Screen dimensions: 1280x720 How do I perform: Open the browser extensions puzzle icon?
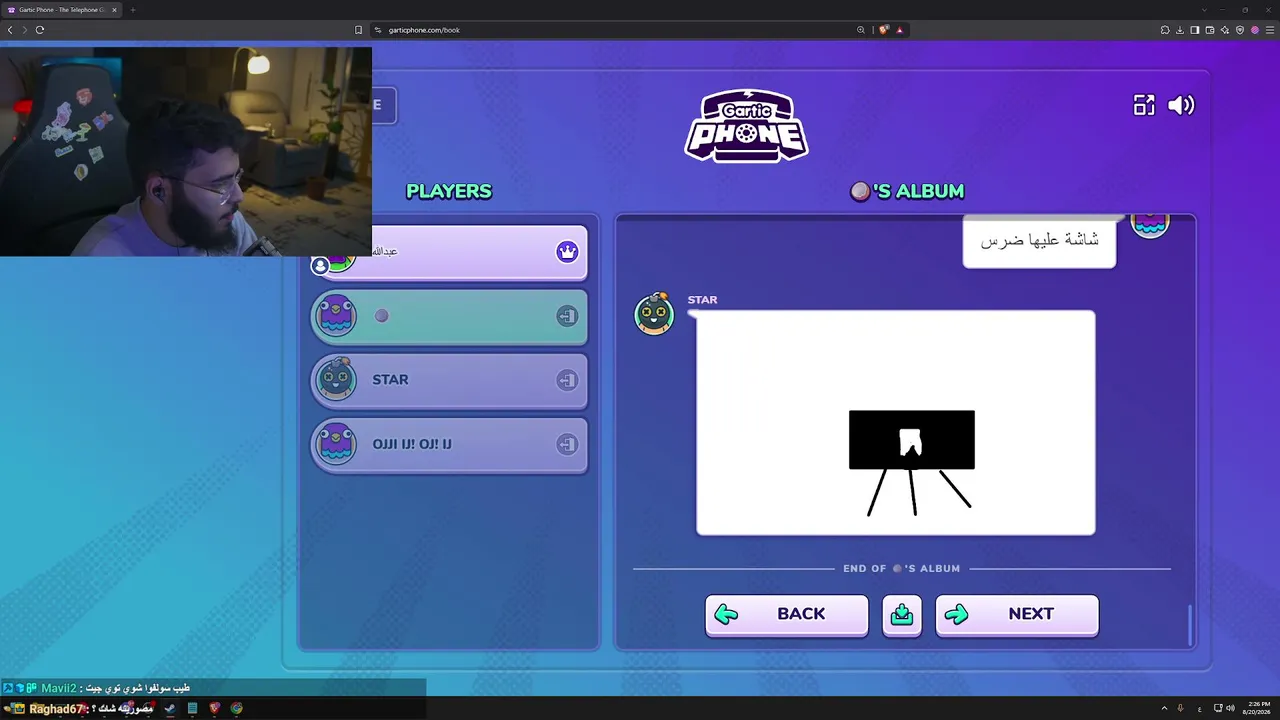pos(1165,30)
